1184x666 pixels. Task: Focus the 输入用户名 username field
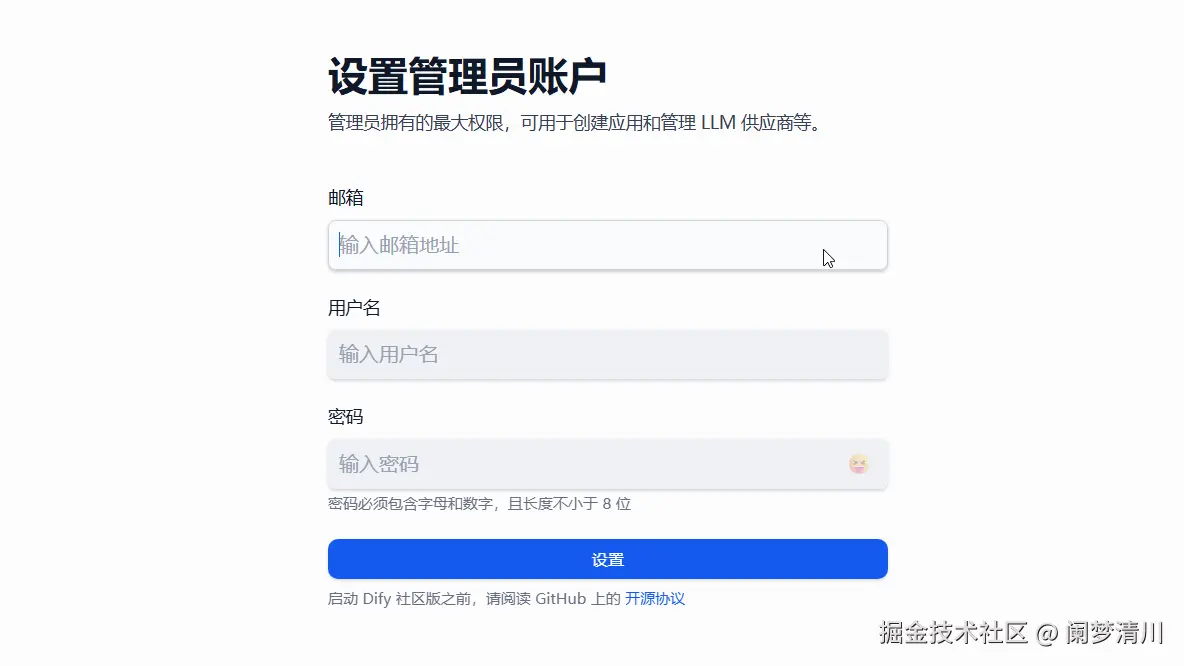pyautogui.click(x=607, y=354)
